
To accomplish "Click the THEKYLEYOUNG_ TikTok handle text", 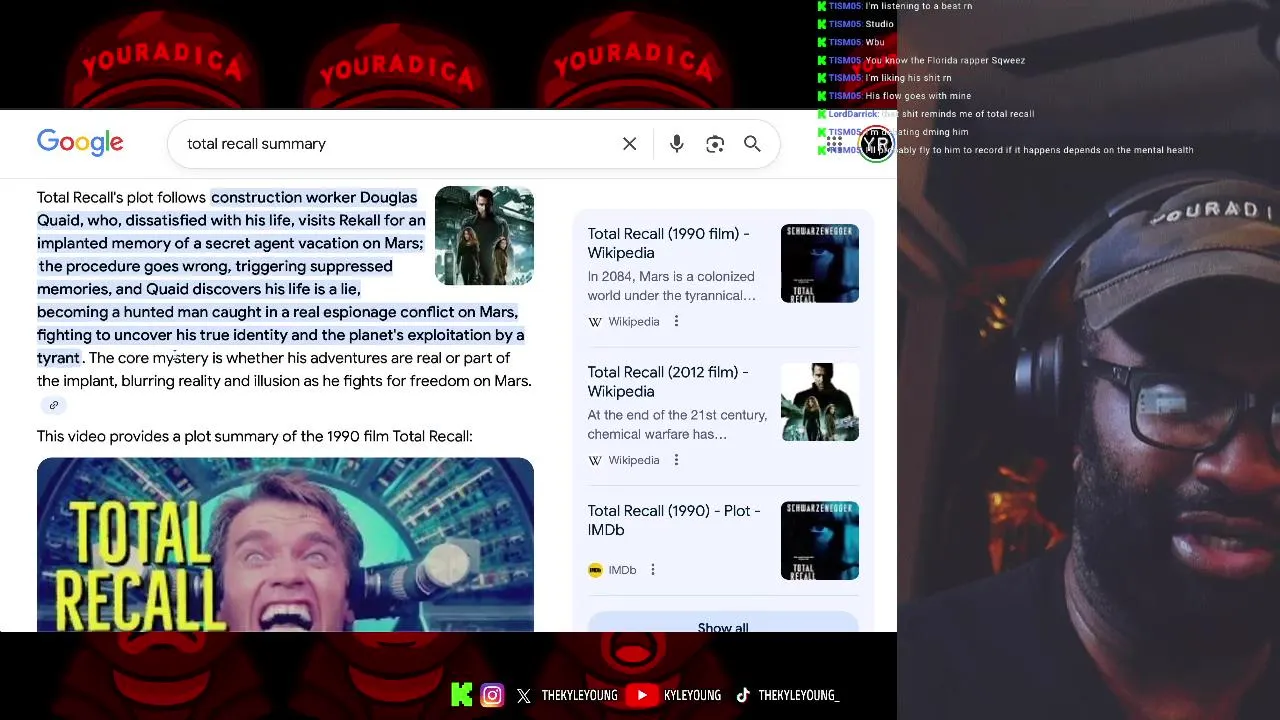I will point(798,696).
